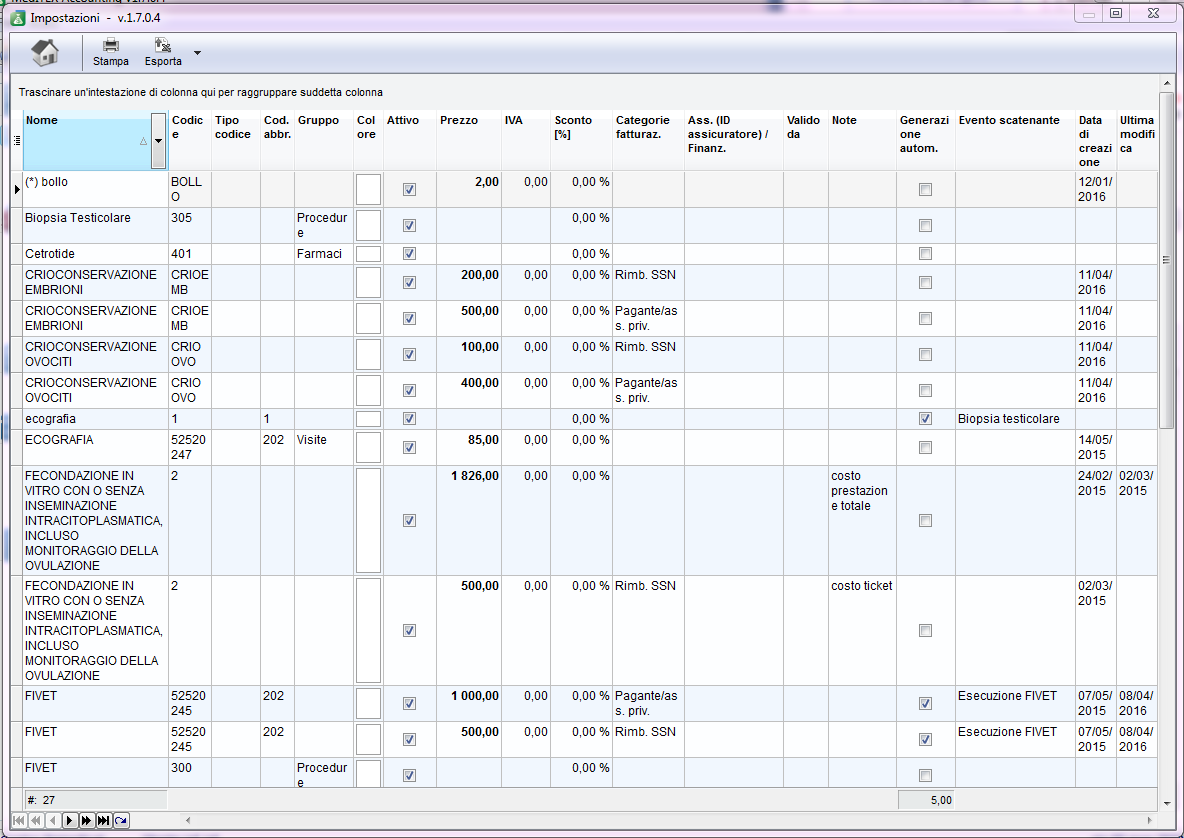Open the Nome column filter dropdown
This screenshot has width=1184, height=838.
(158, 140)
